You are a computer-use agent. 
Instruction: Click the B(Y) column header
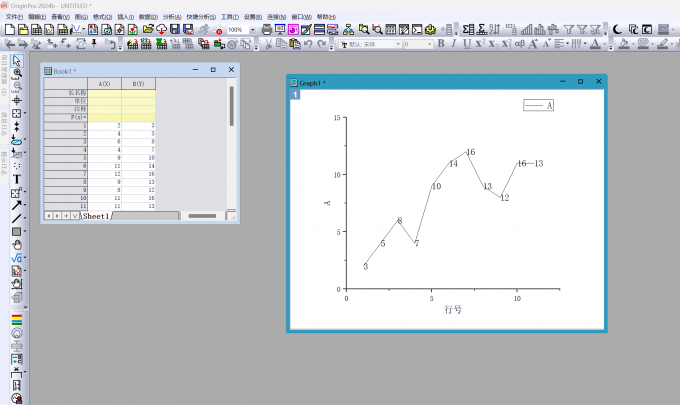tap(138, 84)
